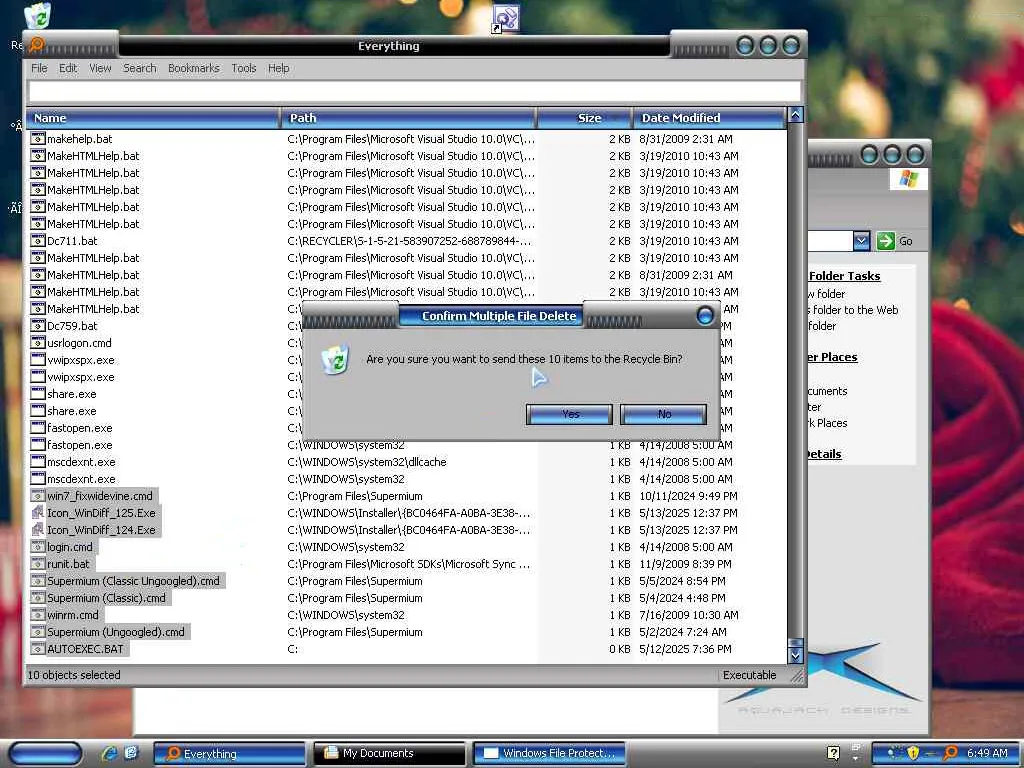Click the results list scroll-down arrow
1024x768 pixels.
(x=795, y=655)
